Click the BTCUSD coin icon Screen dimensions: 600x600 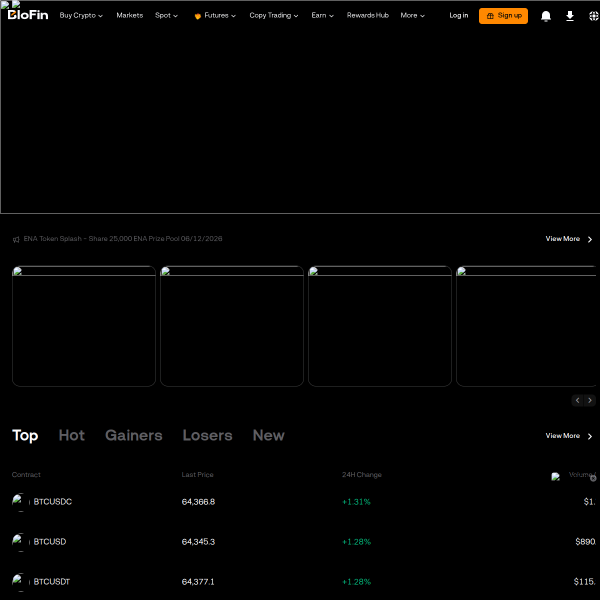(20, 542)
